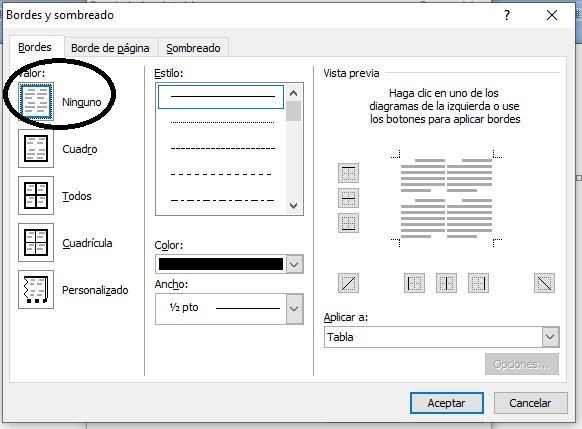Click the Todos label text
The height and width of the screenshot is (429, 582).
[77, 196]
